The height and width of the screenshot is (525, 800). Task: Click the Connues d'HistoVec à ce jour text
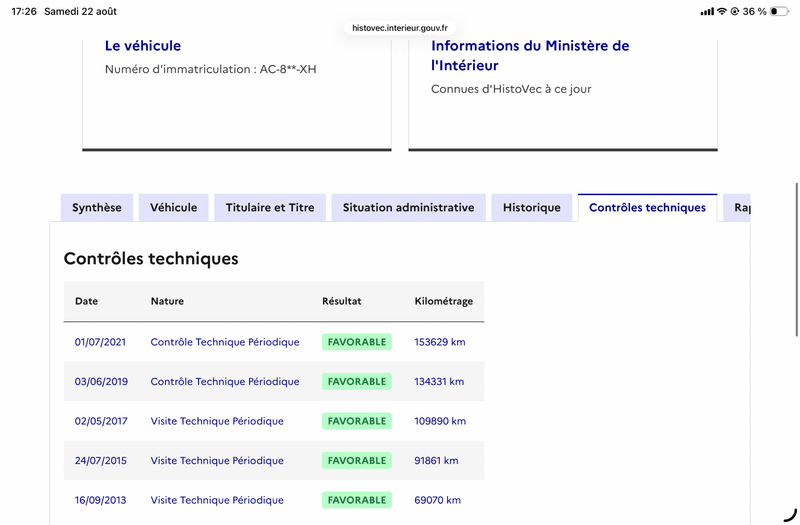511,89
